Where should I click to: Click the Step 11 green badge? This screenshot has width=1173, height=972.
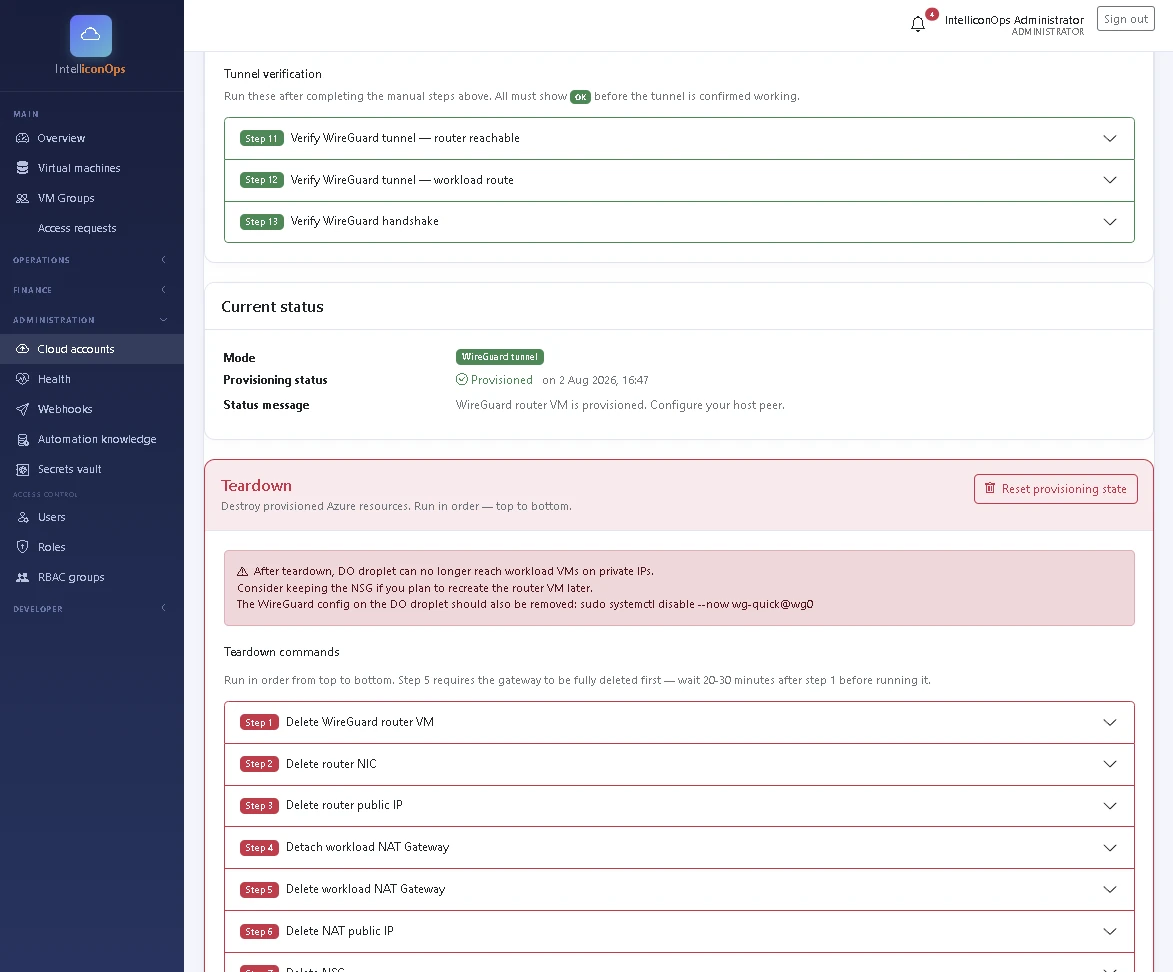tap(262, 138)
